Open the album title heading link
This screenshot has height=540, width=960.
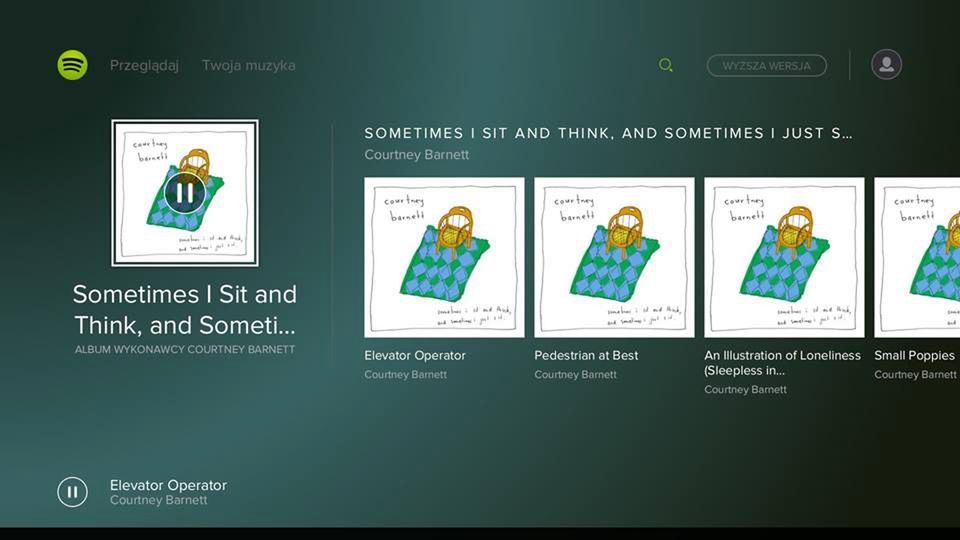pos(608,133)
